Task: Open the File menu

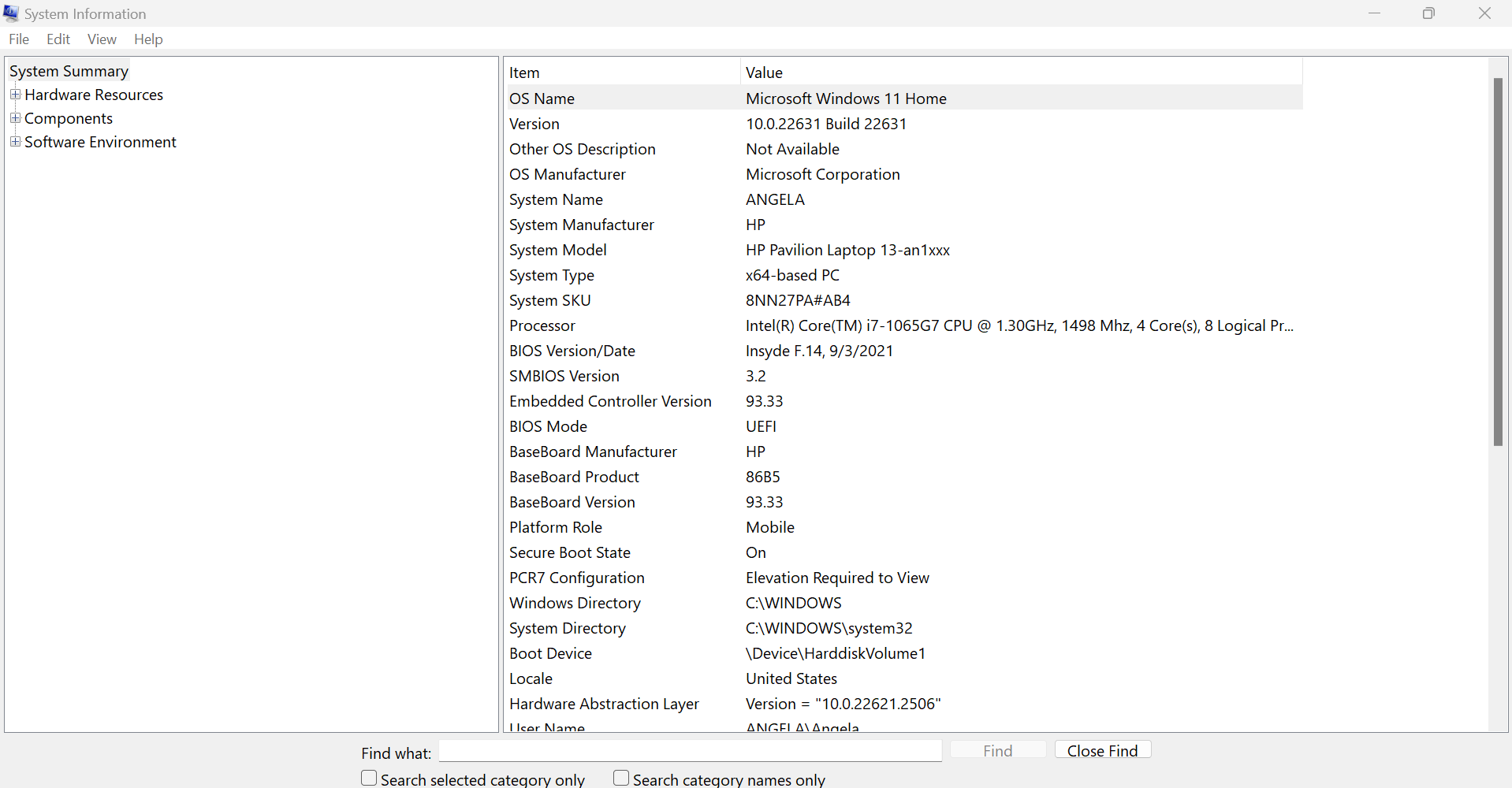Action: tap(19, 39)
